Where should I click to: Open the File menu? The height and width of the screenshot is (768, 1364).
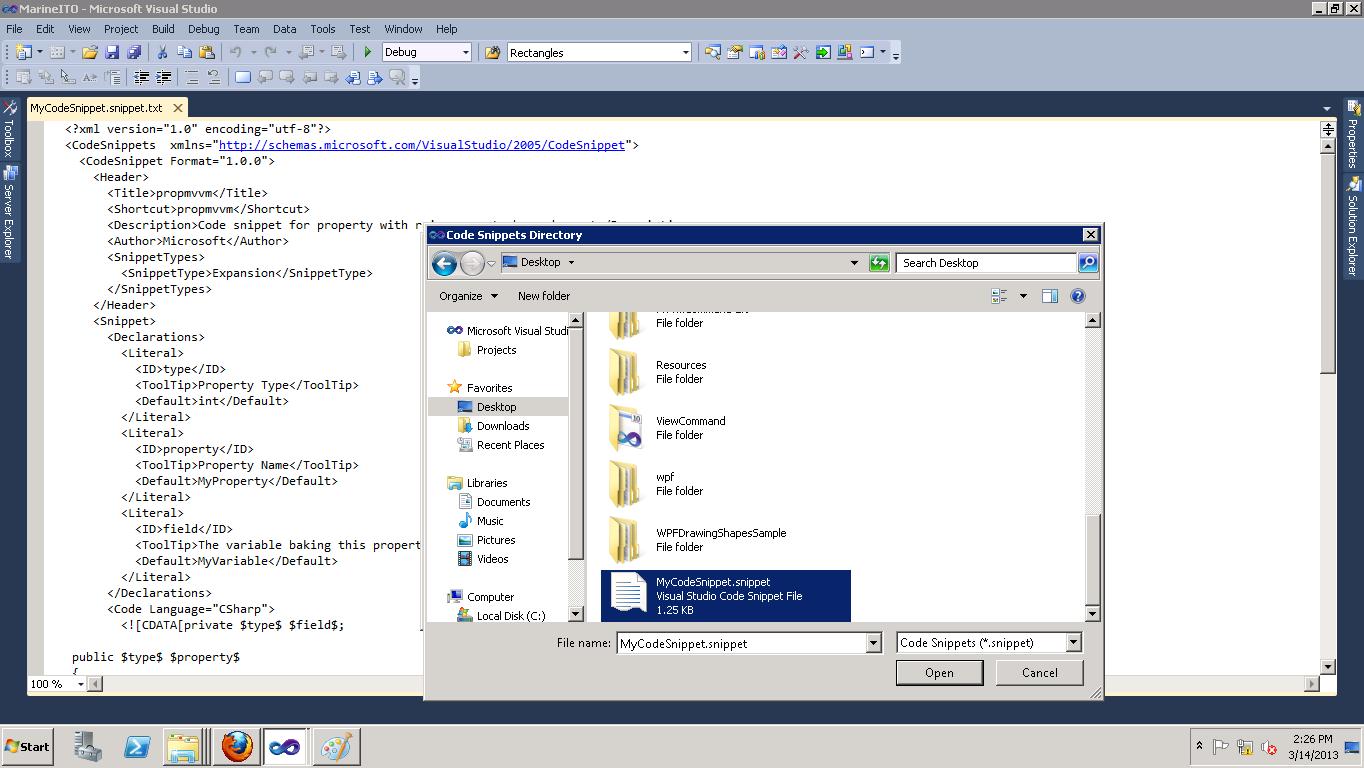click(14, 29)
